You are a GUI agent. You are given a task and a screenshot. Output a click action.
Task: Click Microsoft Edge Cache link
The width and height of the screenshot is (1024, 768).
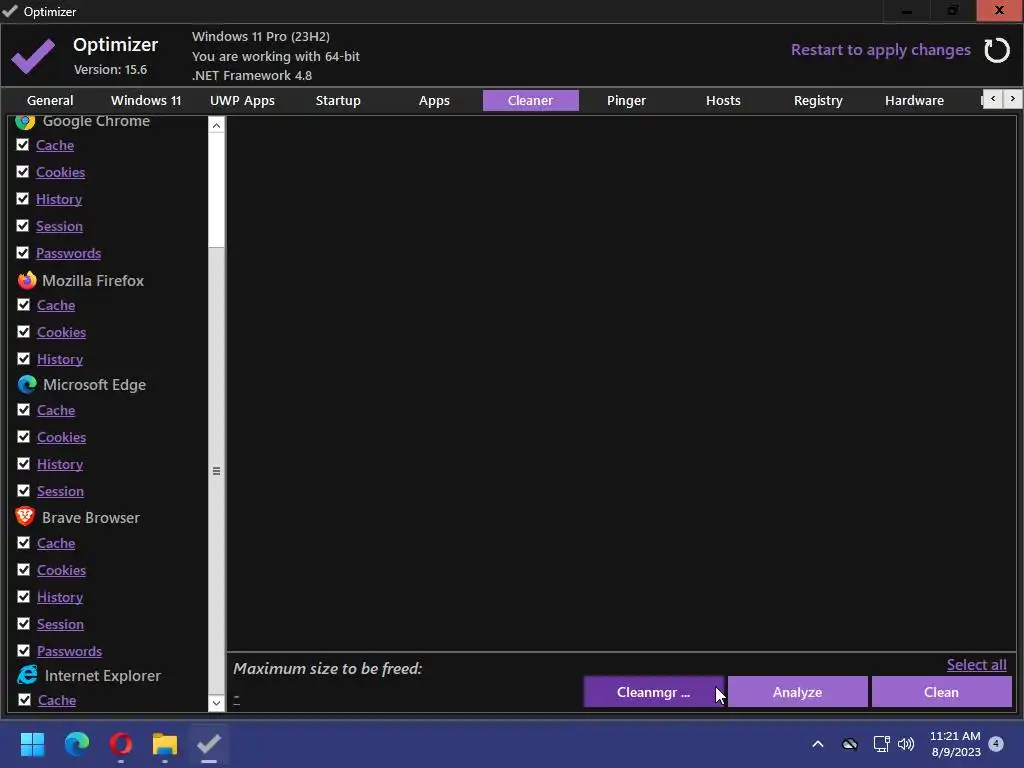click(56, 410)
